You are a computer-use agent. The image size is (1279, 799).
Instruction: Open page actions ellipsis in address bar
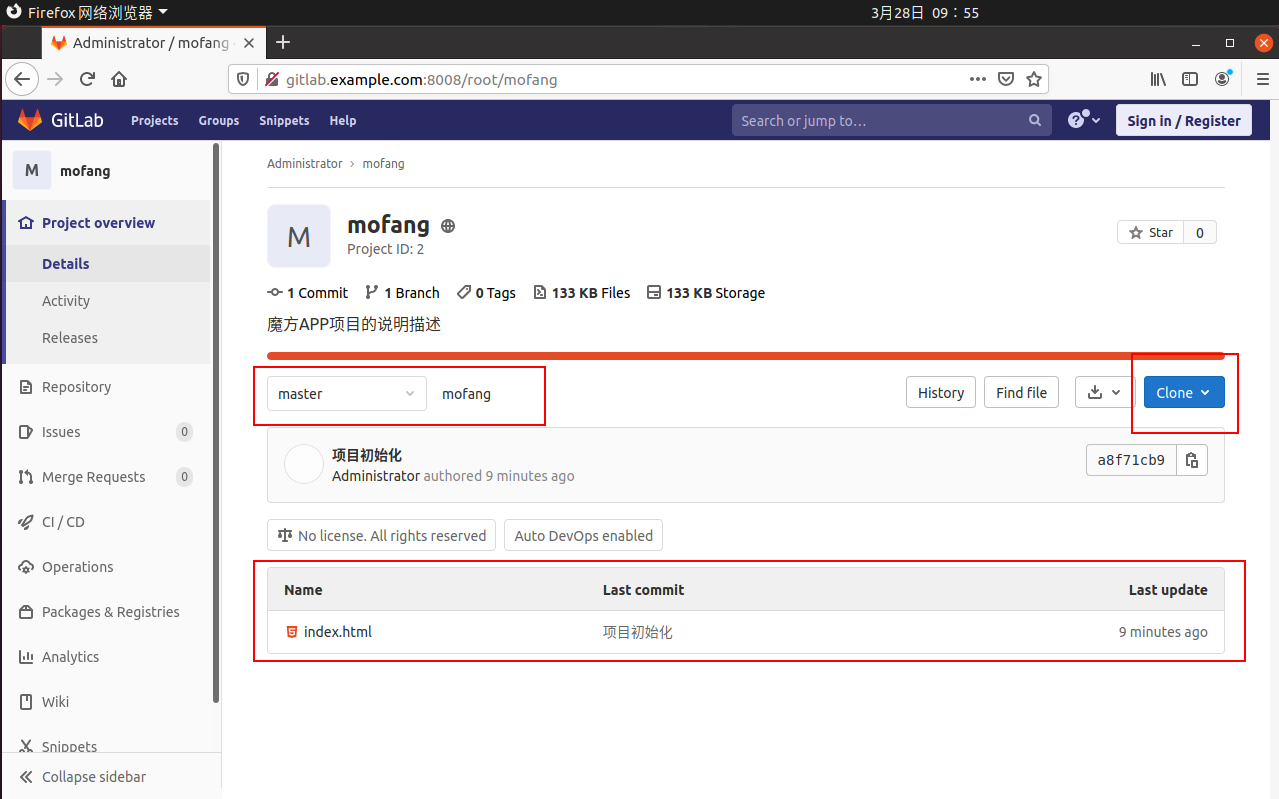[x=978, y=79]
